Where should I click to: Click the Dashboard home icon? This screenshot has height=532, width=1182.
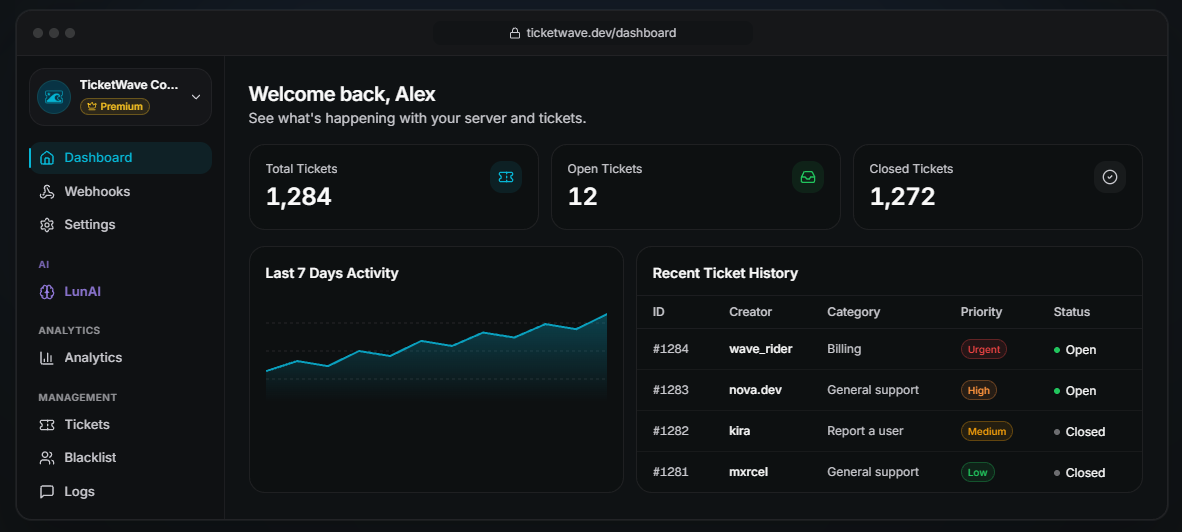click(47, 158)
